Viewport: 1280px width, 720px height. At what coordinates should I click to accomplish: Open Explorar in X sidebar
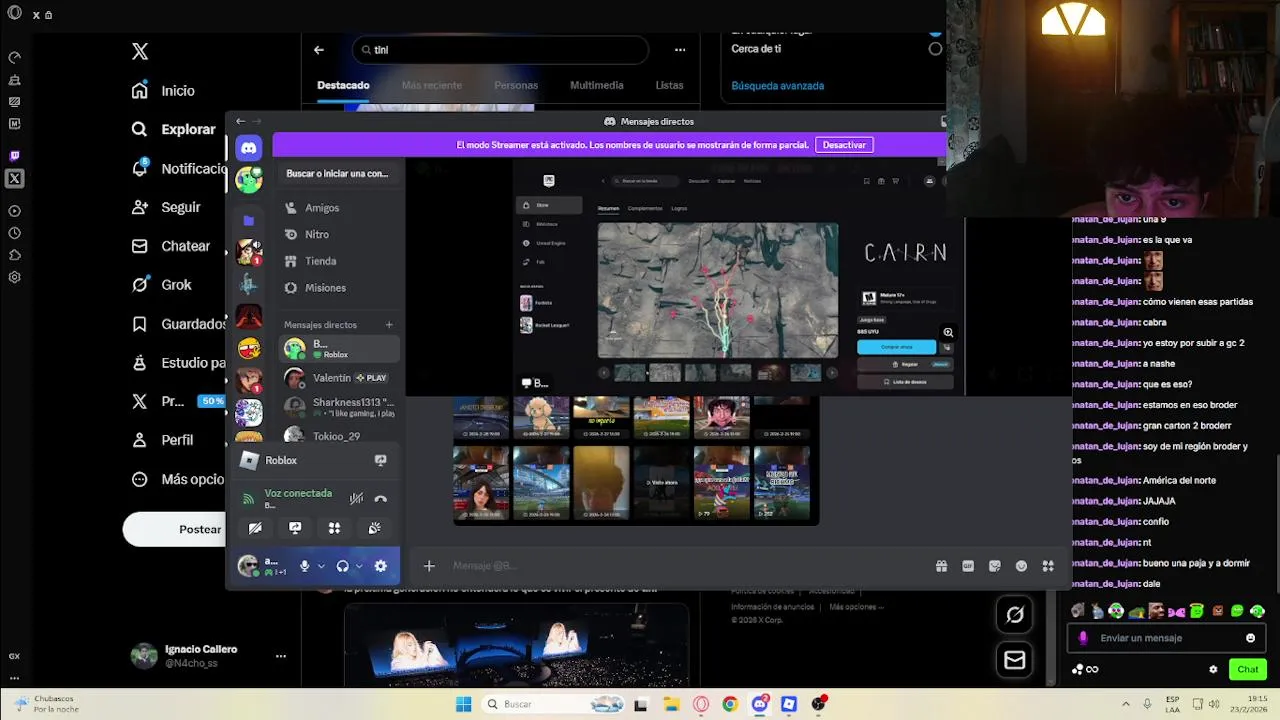coord(174,129)
